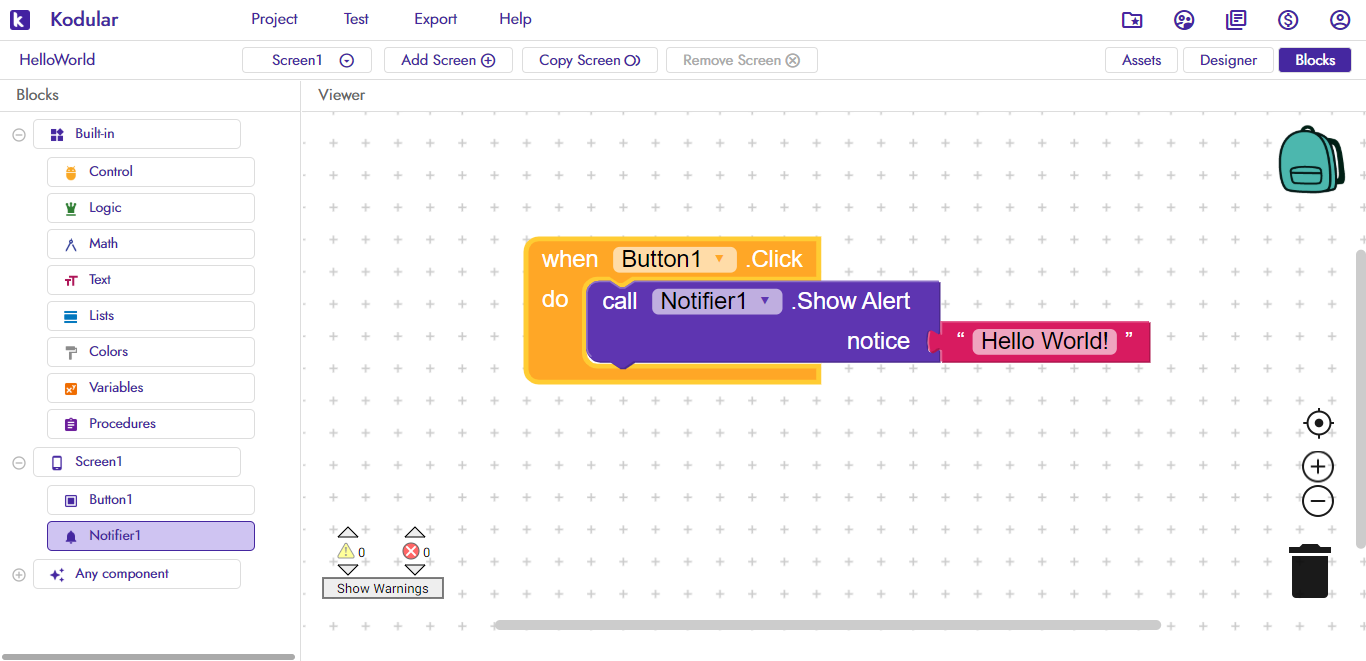Open the Help menu

[x=516, y=19]
